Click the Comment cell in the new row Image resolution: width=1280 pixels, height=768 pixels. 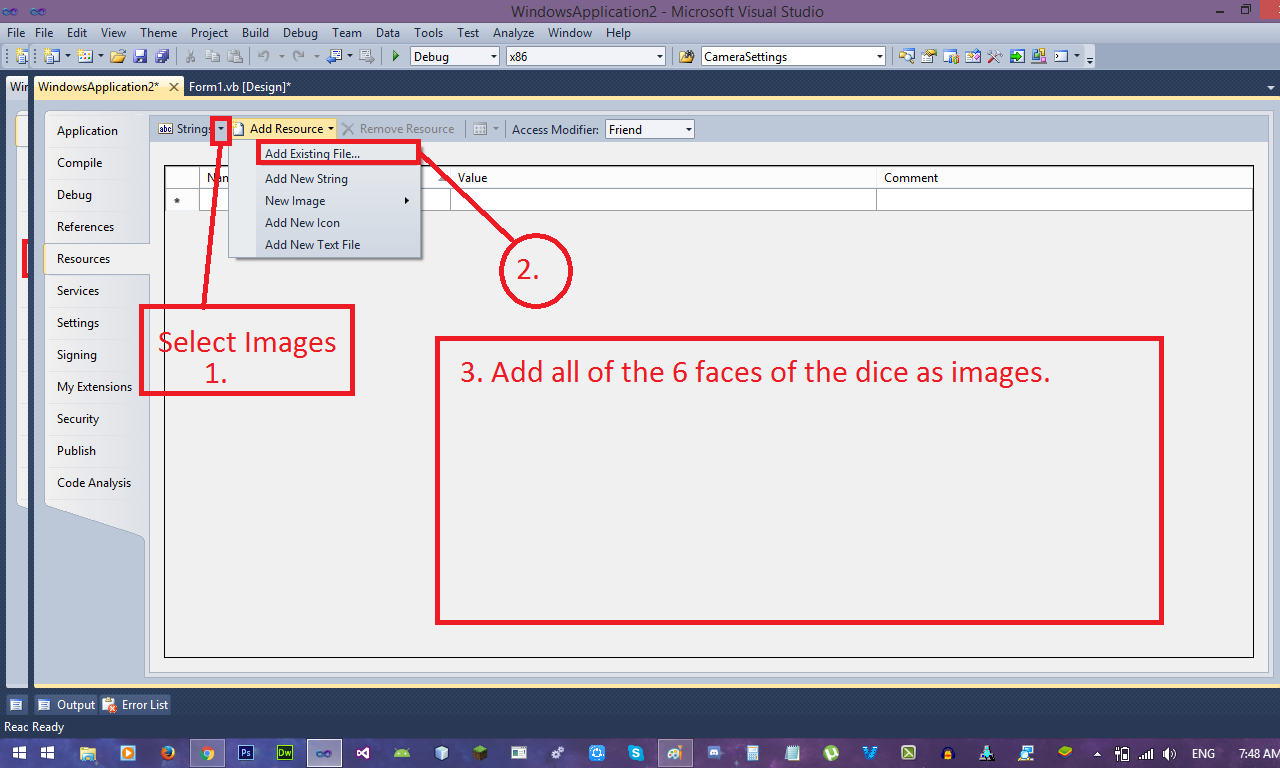pos(1065,200)
